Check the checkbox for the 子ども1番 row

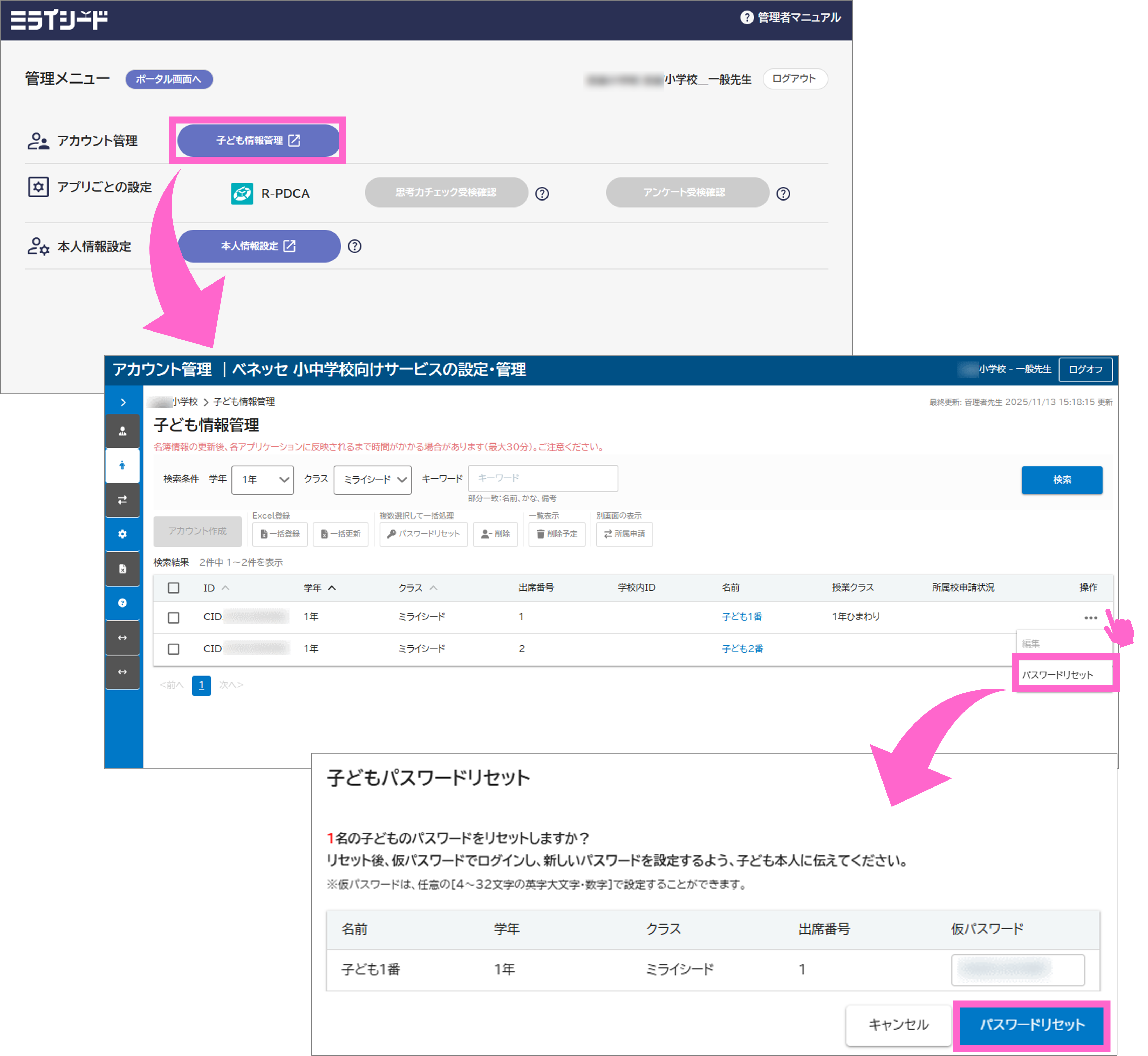tap(174, 618)
